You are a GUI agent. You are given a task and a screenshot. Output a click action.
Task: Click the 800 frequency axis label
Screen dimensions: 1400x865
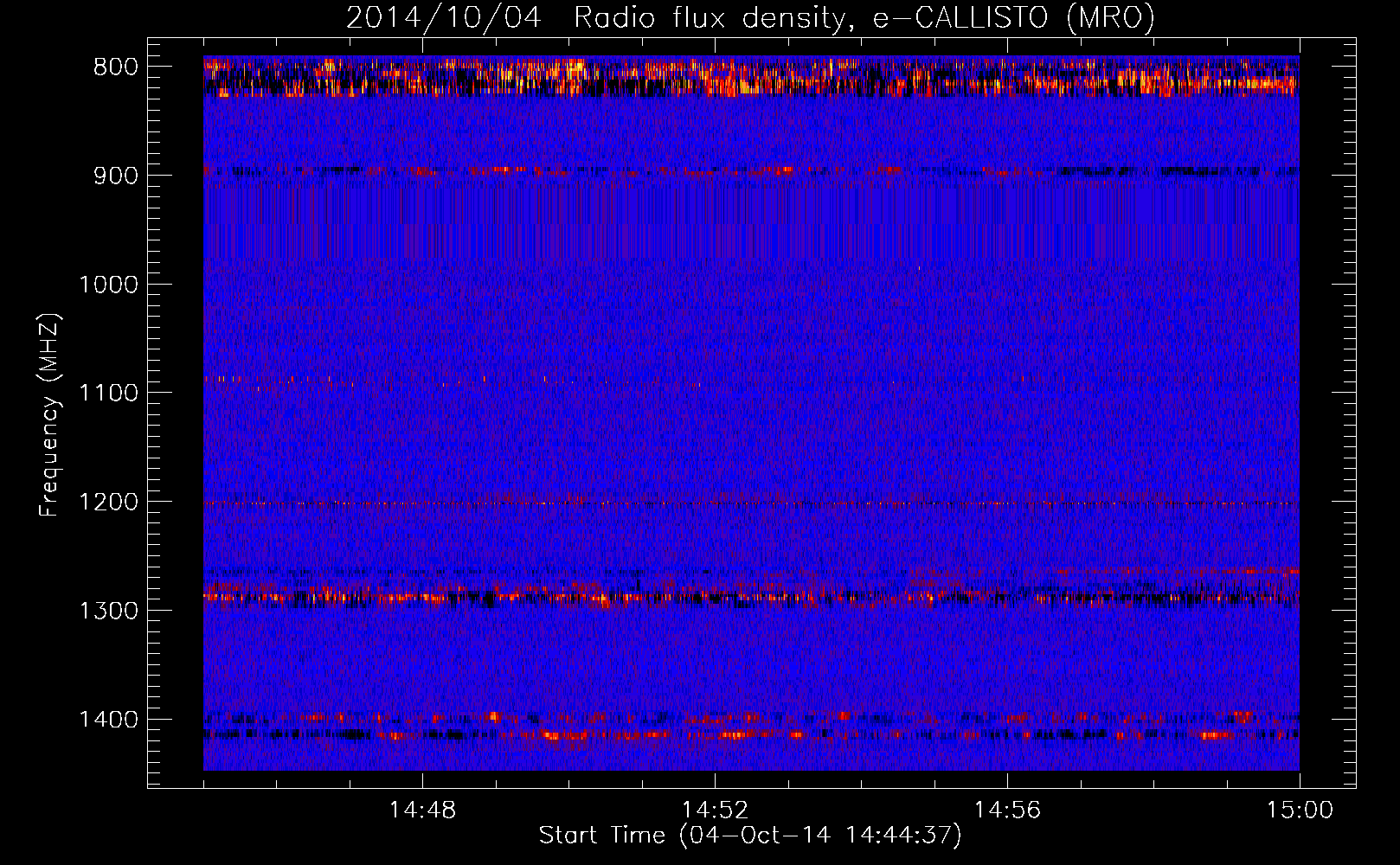coord(115,67)
